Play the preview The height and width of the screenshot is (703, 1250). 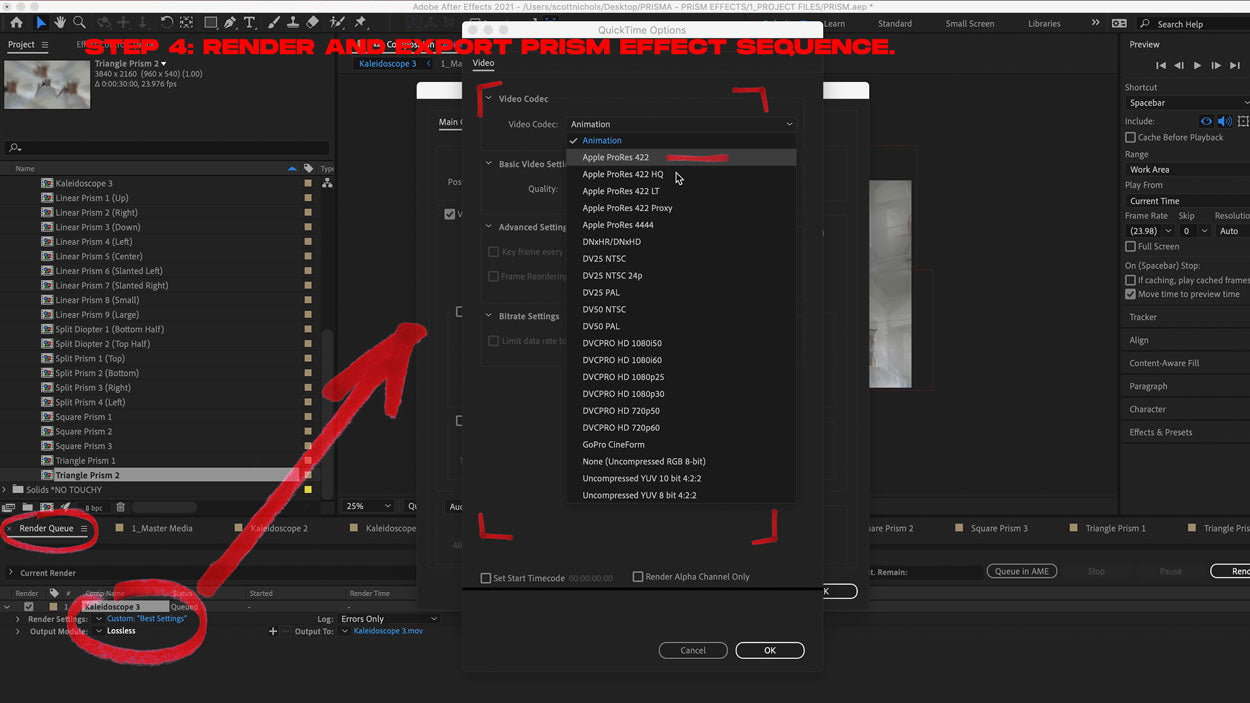1197,65
